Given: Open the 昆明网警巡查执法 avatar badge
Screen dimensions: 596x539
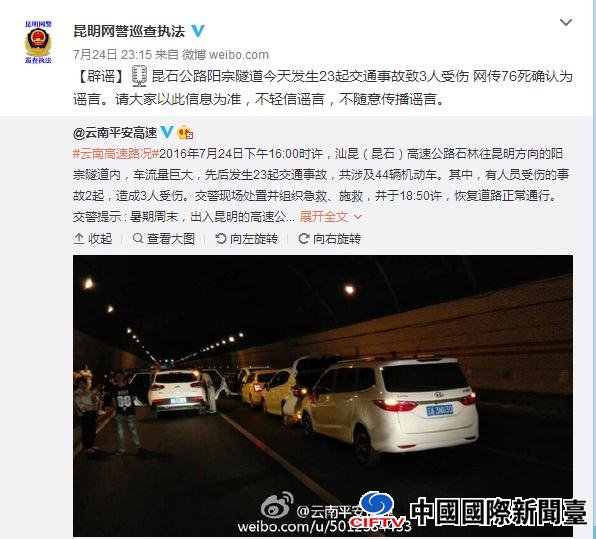Looking at the screenshot, I should point(38,42).
